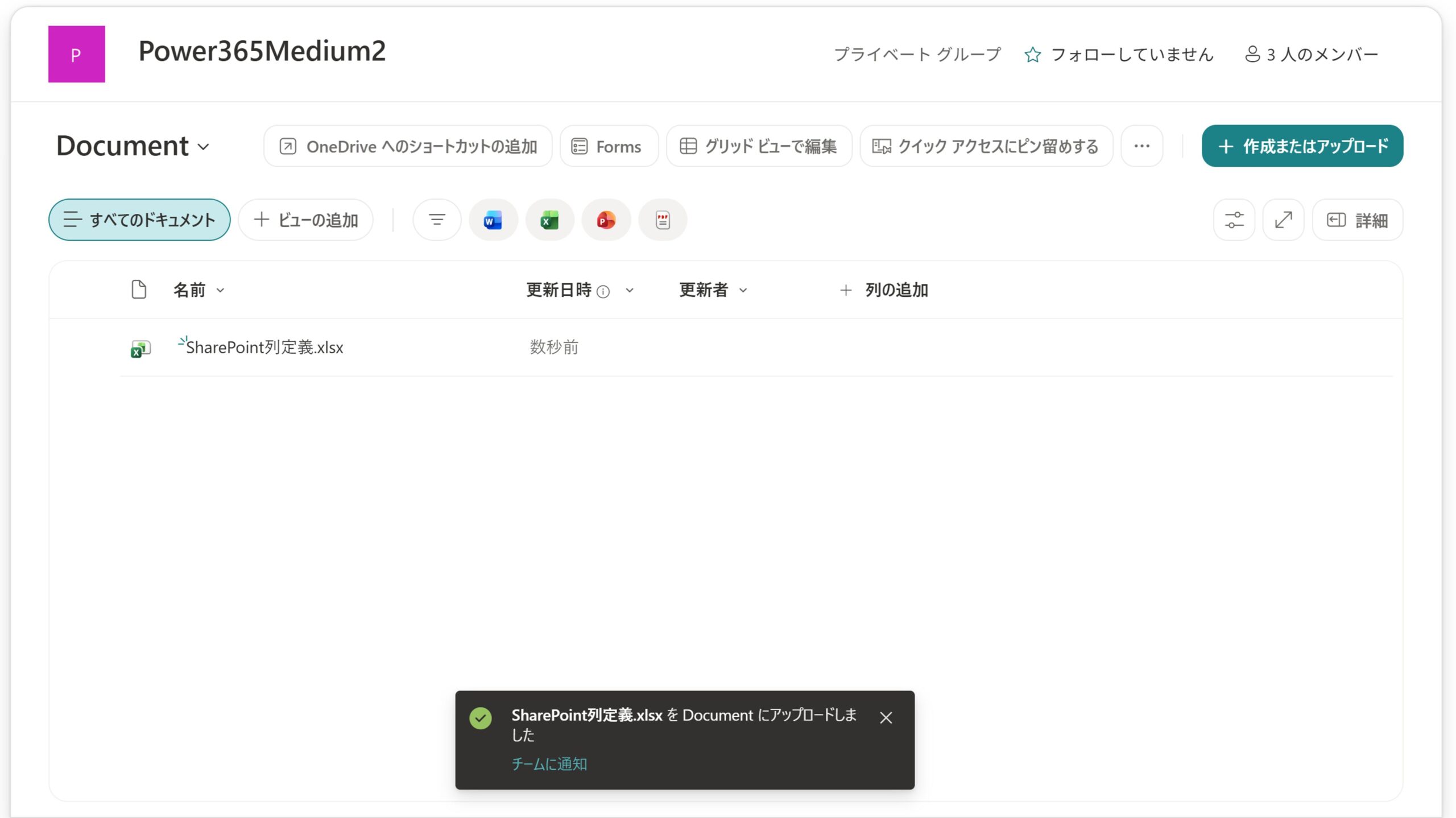
Task: Click the upload confirmation message text
Action: (684, 725)
